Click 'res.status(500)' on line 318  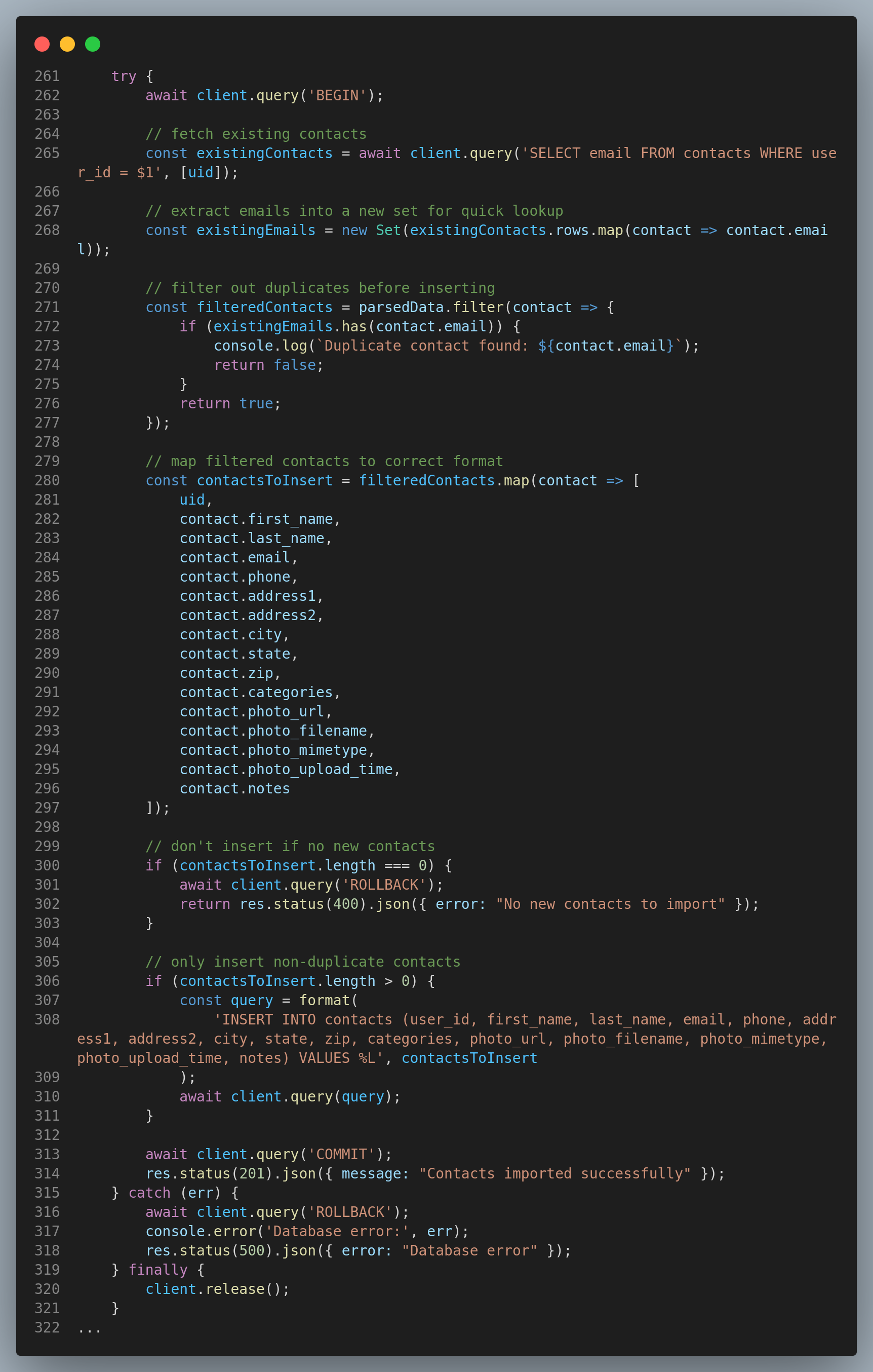coord(209,1250)
